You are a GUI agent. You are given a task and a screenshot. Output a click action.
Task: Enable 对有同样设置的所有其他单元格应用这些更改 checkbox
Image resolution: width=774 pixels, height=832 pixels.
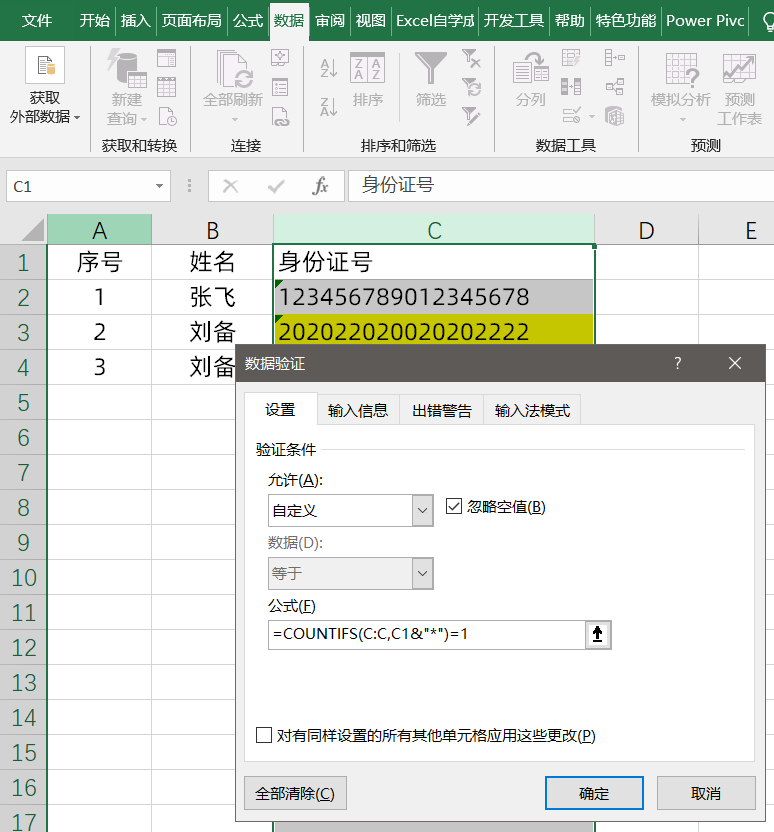pyautogui.click(x=264, y=736)
